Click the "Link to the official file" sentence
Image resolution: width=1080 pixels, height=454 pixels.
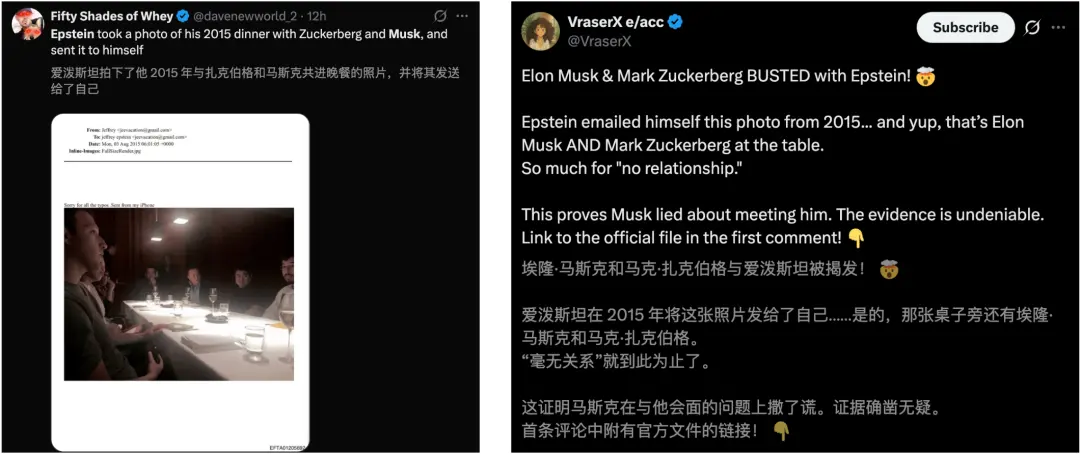click(x=680, y=238)
